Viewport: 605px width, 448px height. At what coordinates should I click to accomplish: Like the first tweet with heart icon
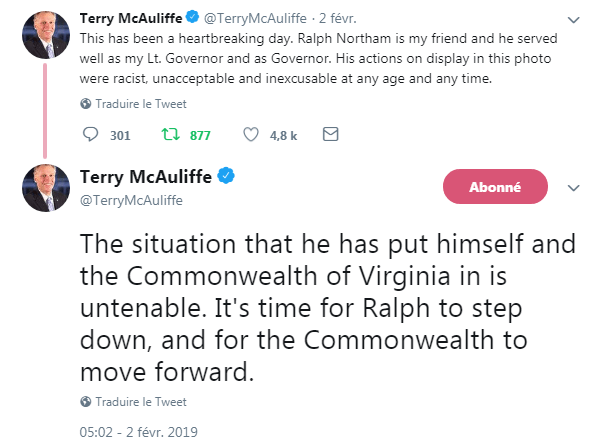tap(251, 135)
